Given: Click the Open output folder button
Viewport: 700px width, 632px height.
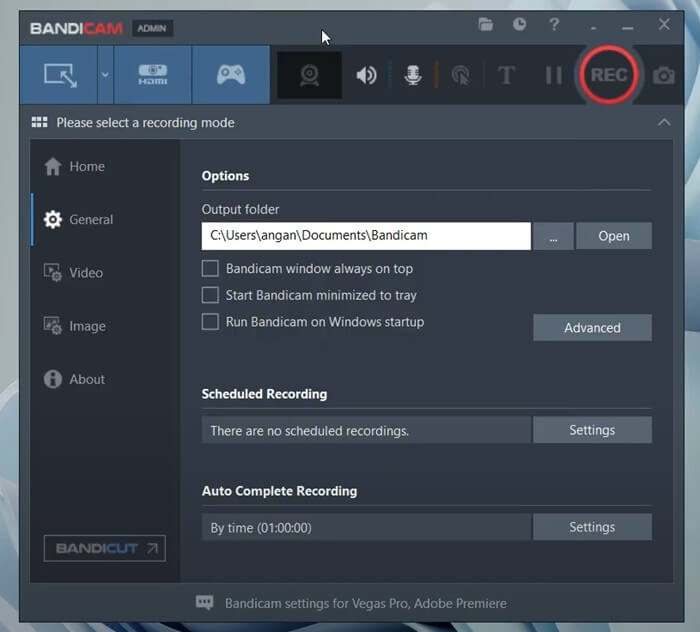Looking at the screenshot, I should pos(614,236).
